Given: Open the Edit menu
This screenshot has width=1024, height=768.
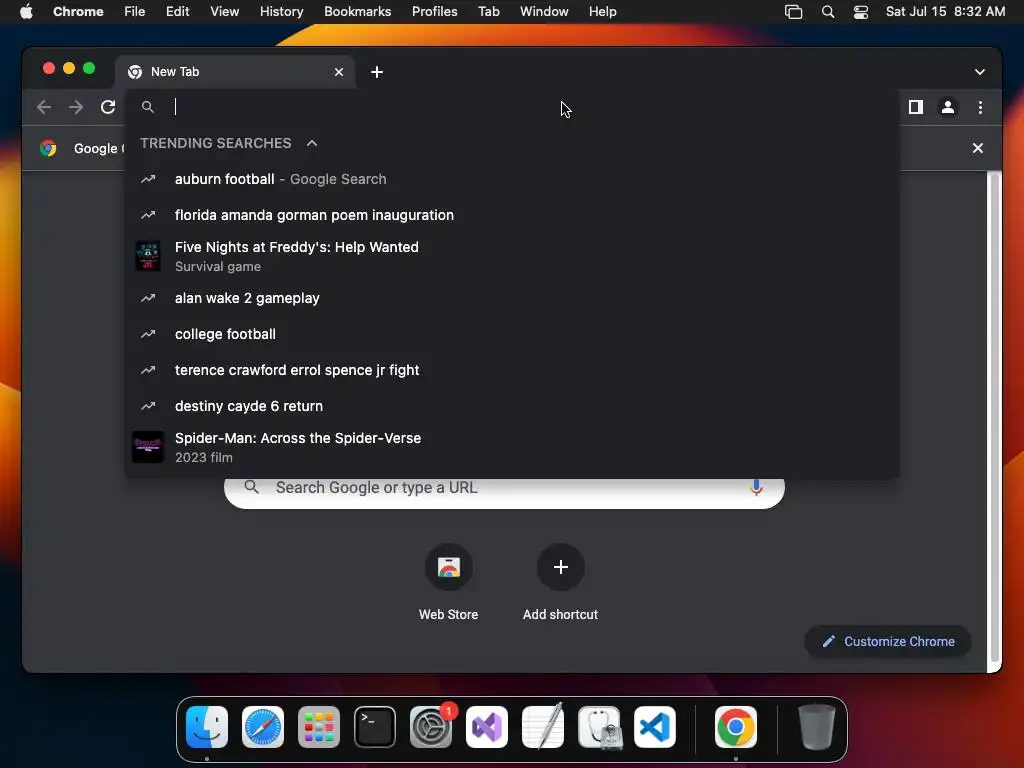Looking at the screenshot, I should (177, 11).
